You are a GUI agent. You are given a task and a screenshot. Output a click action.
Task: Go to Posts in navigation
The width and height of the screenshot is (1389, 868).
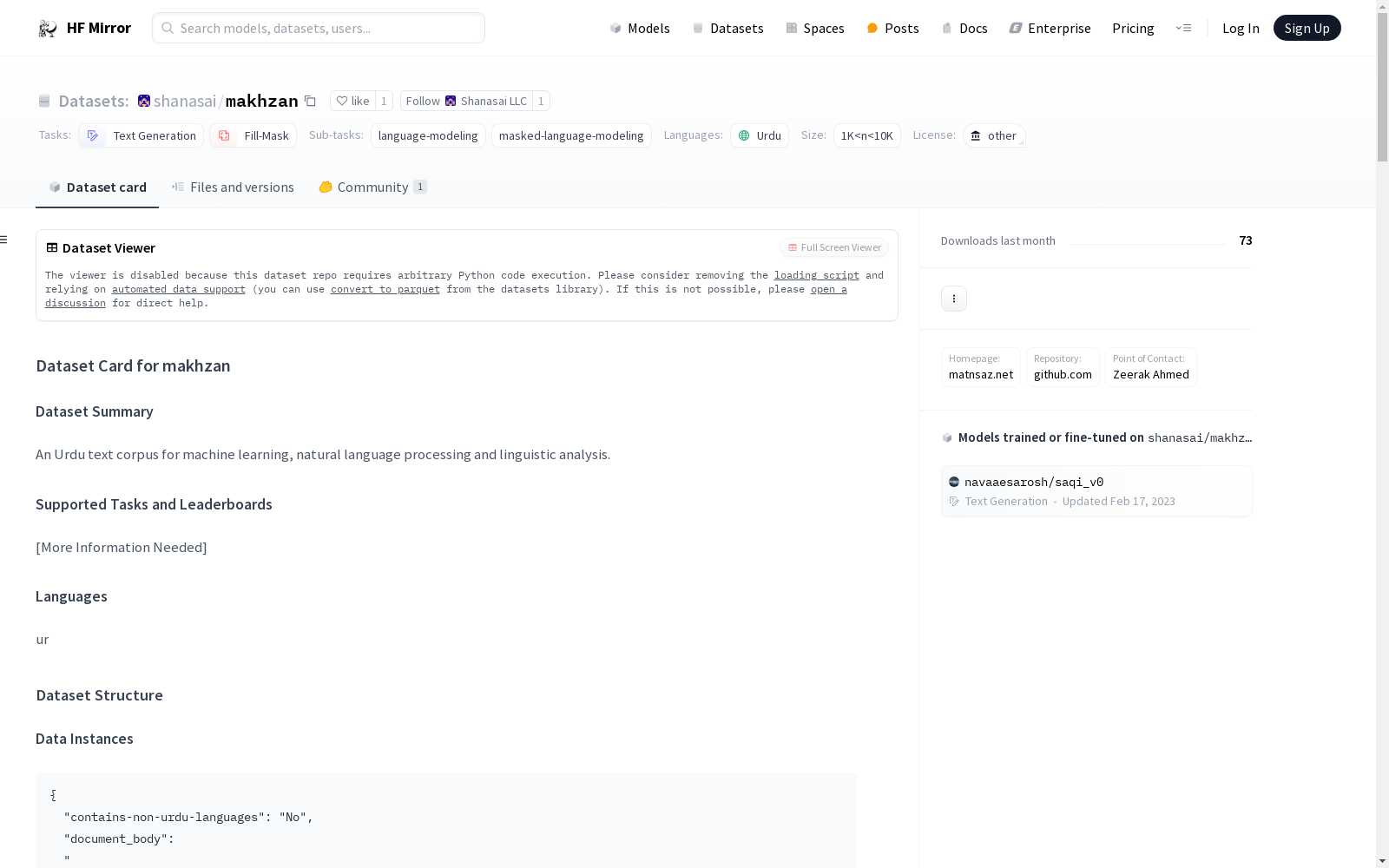coord(892,28)
